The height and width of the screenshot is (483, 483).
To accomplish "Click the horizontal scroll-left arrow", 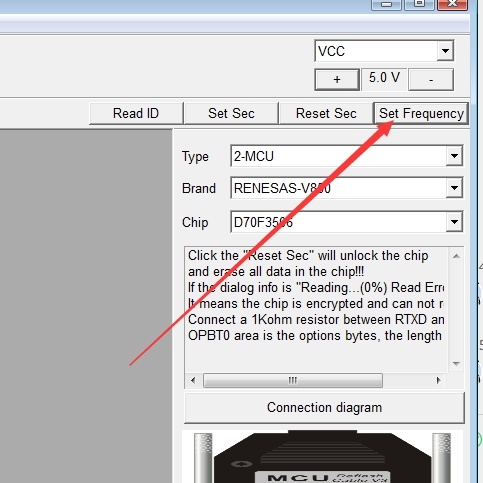I will [x=193, y=380].
